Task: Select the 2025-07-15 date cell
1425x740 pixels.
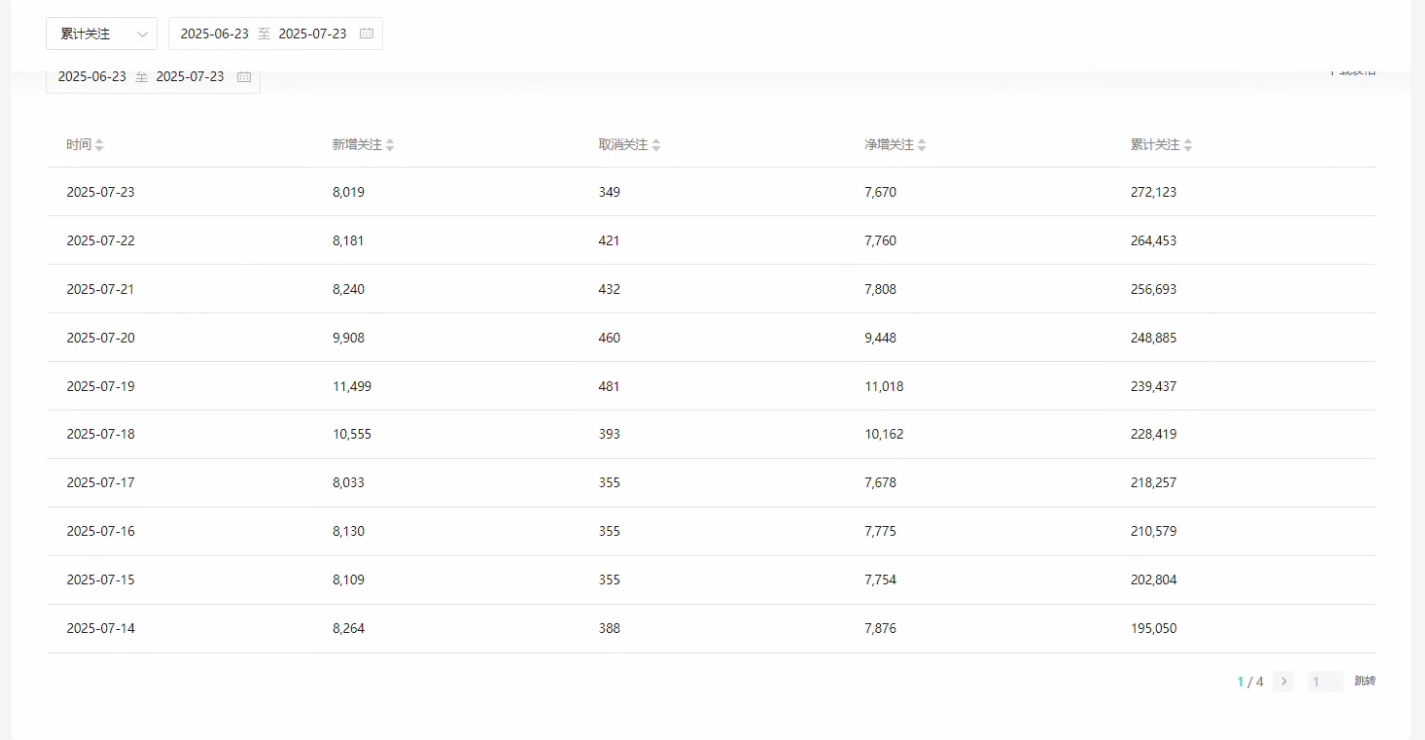Action: [100, 580]
